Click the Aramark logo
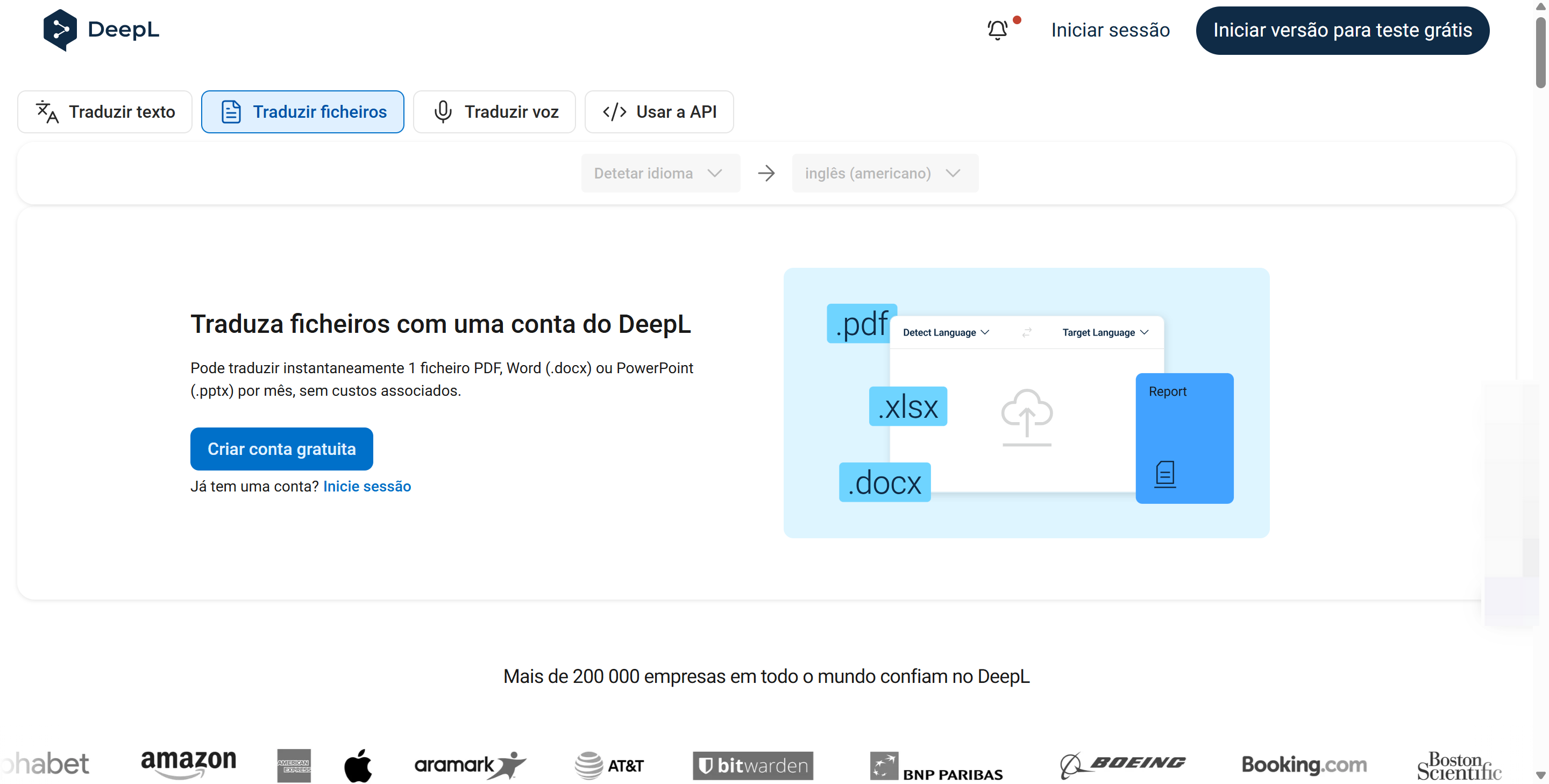Image resolution: width=1549 pixels, height=784 pixels. tap(470, 765)
